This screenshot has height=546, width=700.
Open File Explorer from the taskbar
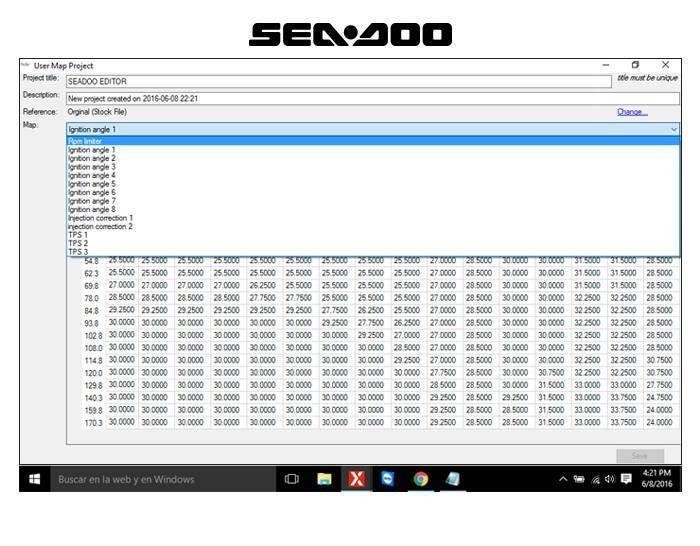[x=324, y=479]
